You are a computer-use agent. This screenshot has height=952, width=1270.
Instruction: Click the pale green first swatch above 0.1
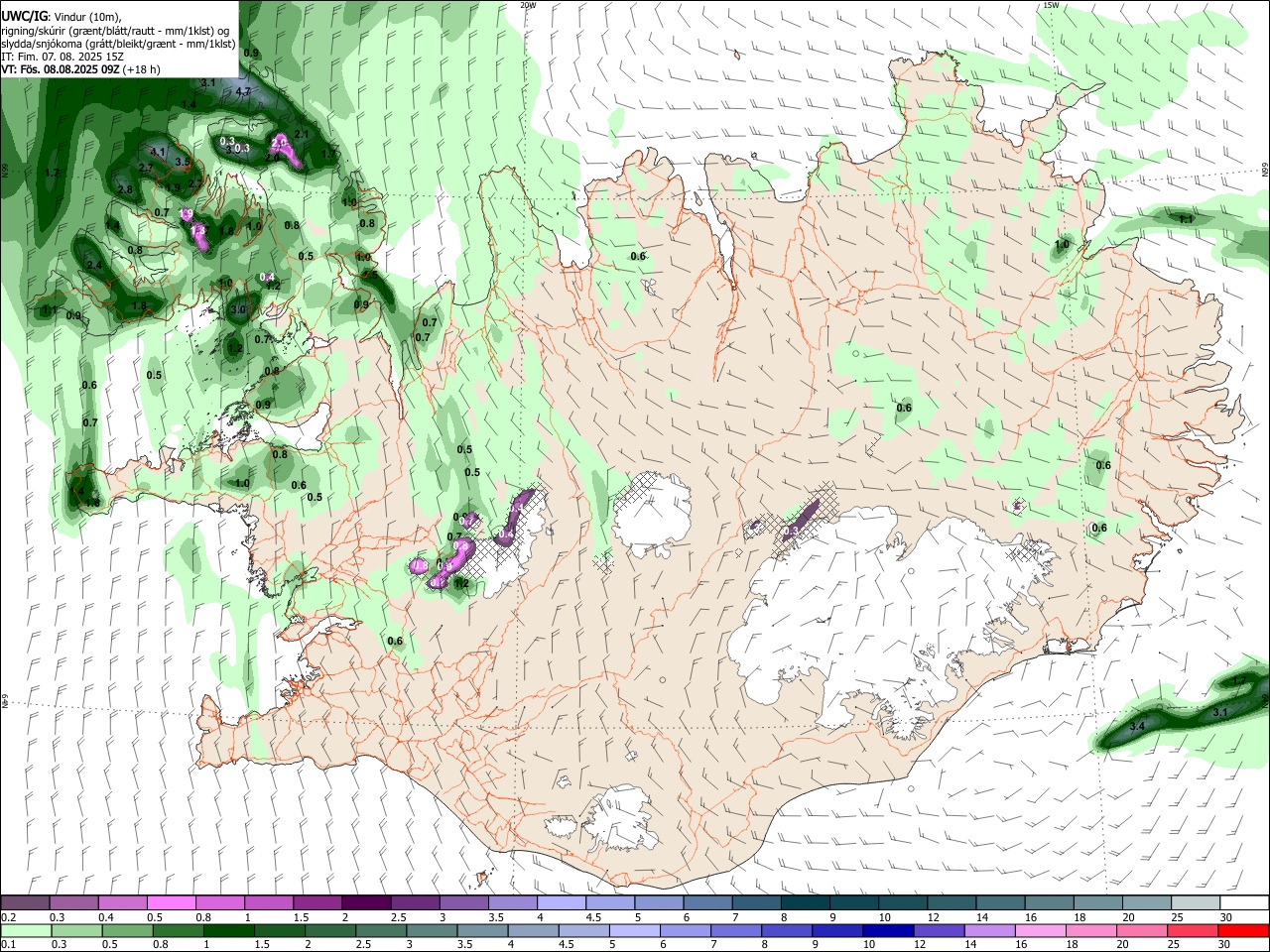click(x=27, y=930)
